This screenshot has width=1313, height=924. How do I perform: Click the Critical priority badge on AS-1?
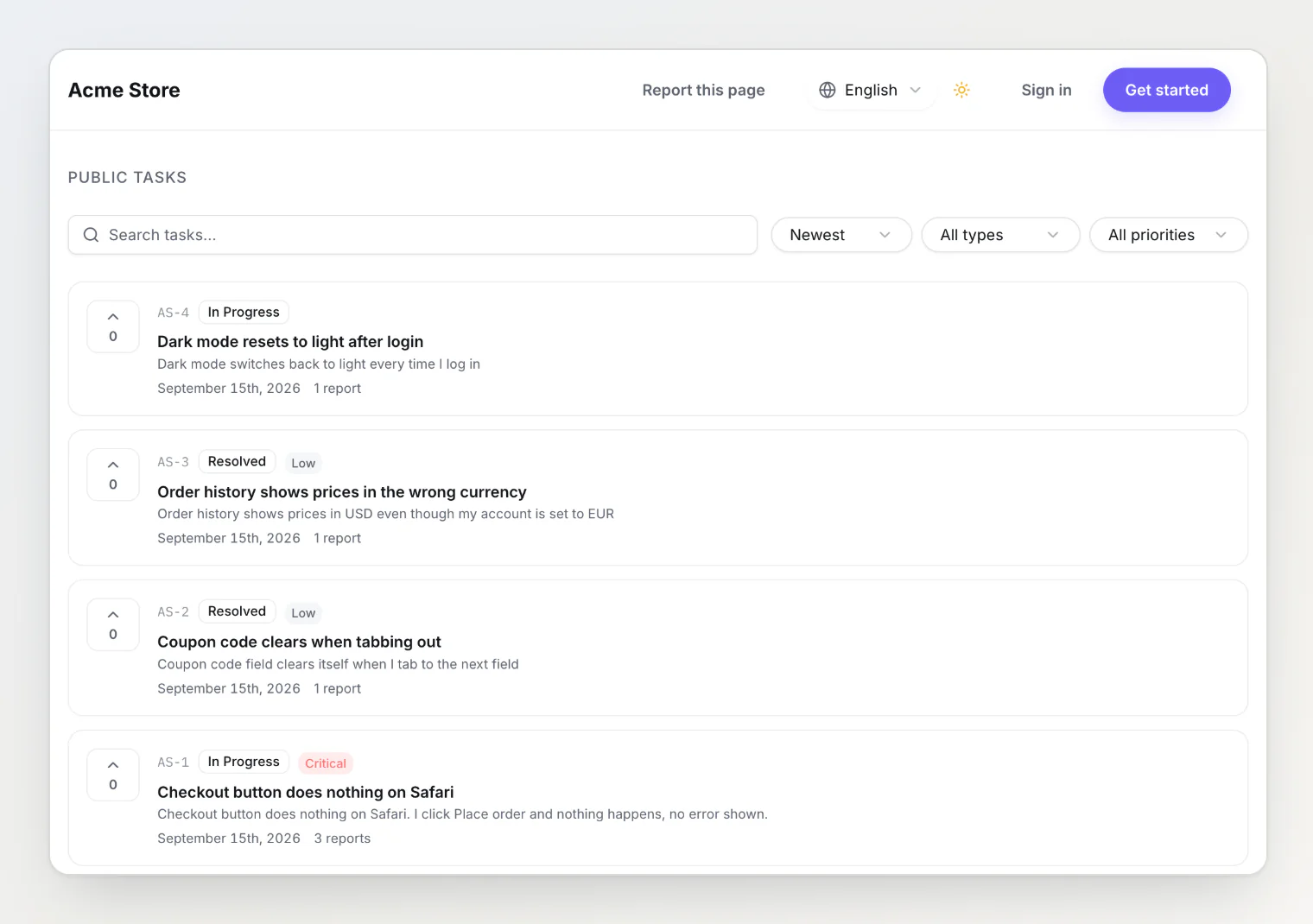326,763
